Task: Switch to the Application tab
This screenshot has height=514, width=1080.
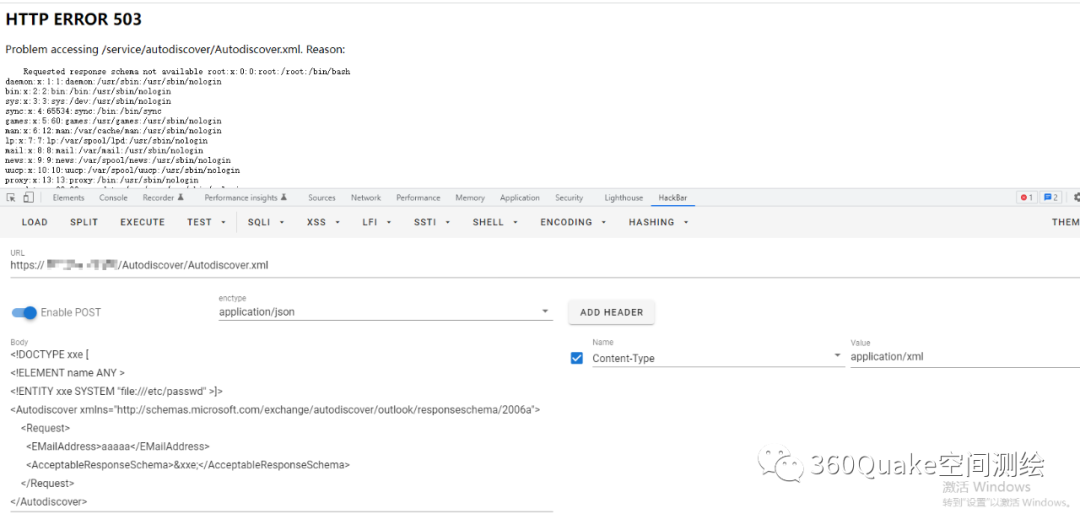Action: [520, 198]
